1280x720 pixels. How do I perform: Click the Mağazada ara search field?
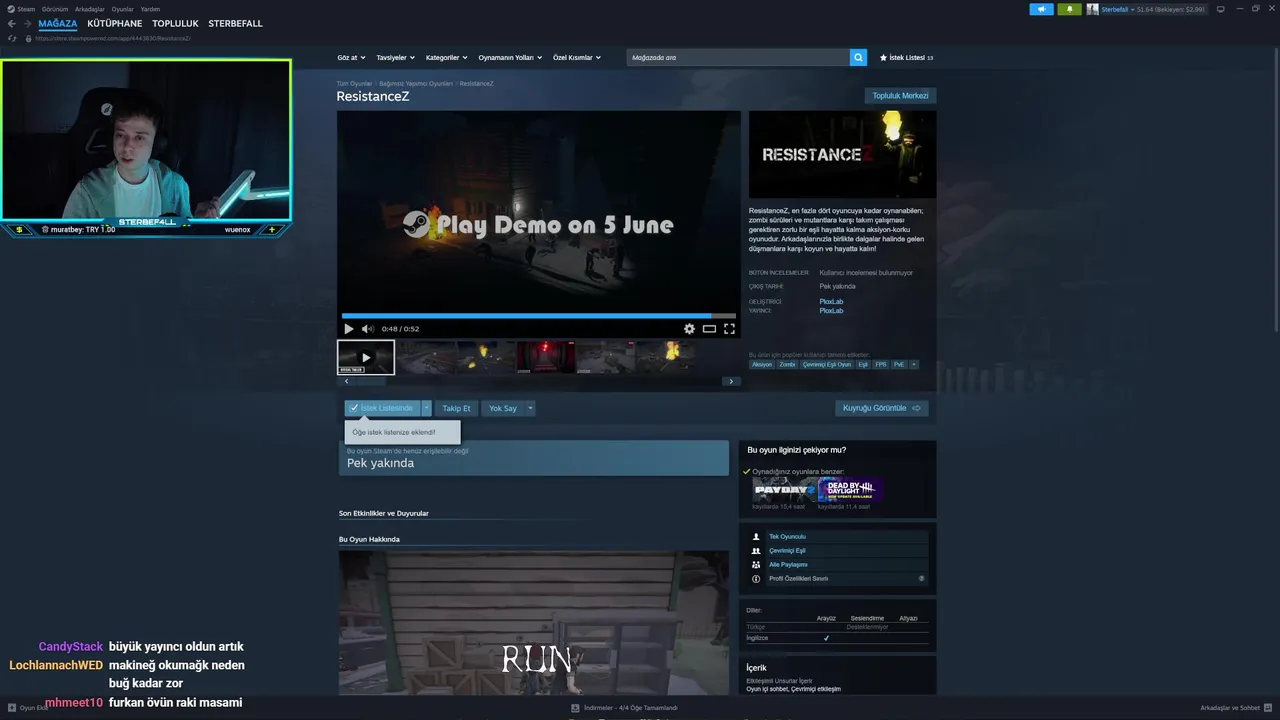point(738,58)
